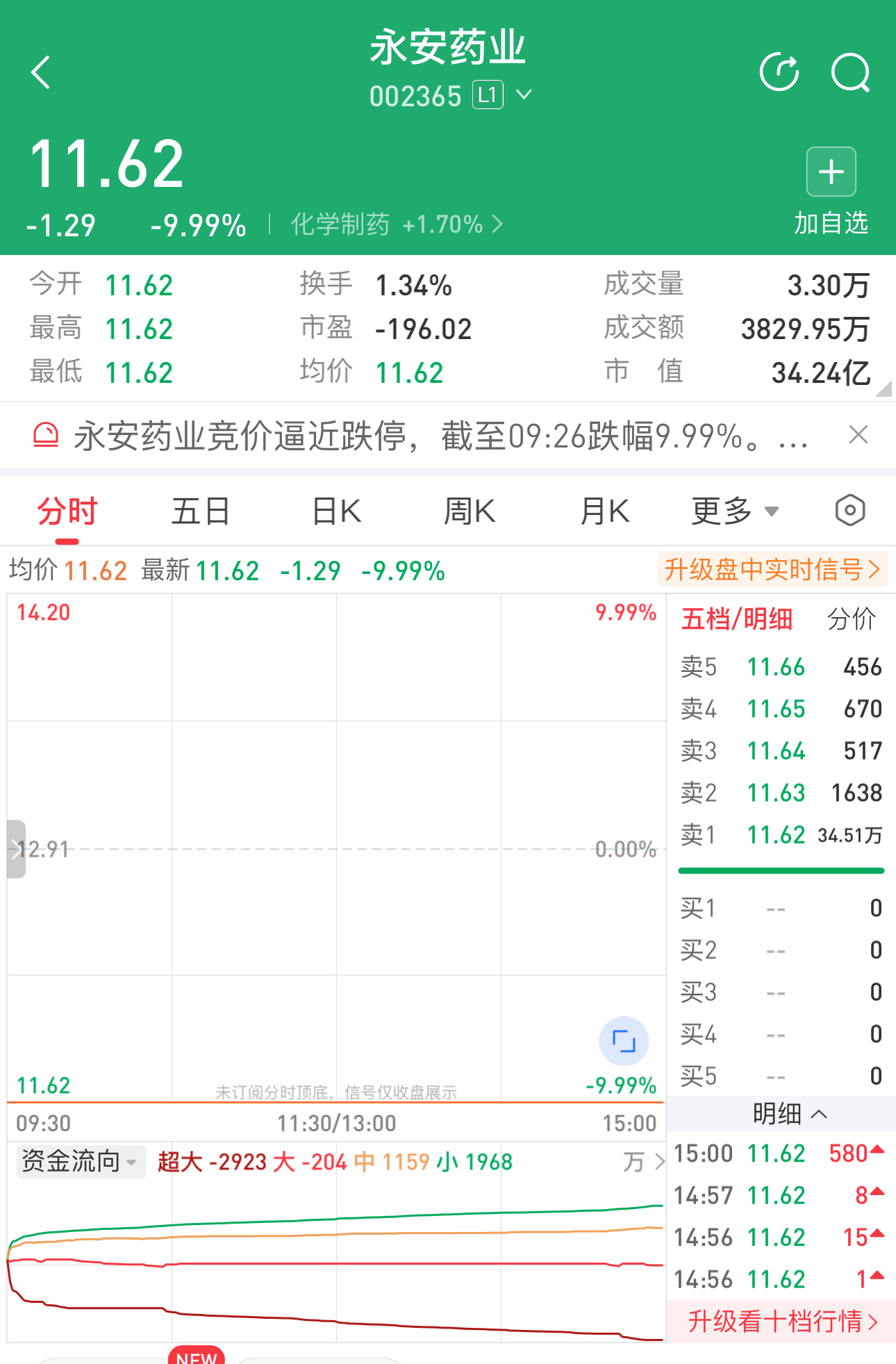Open the left side drawer handle
The image size is (896, 1364).
coord(16,849)
